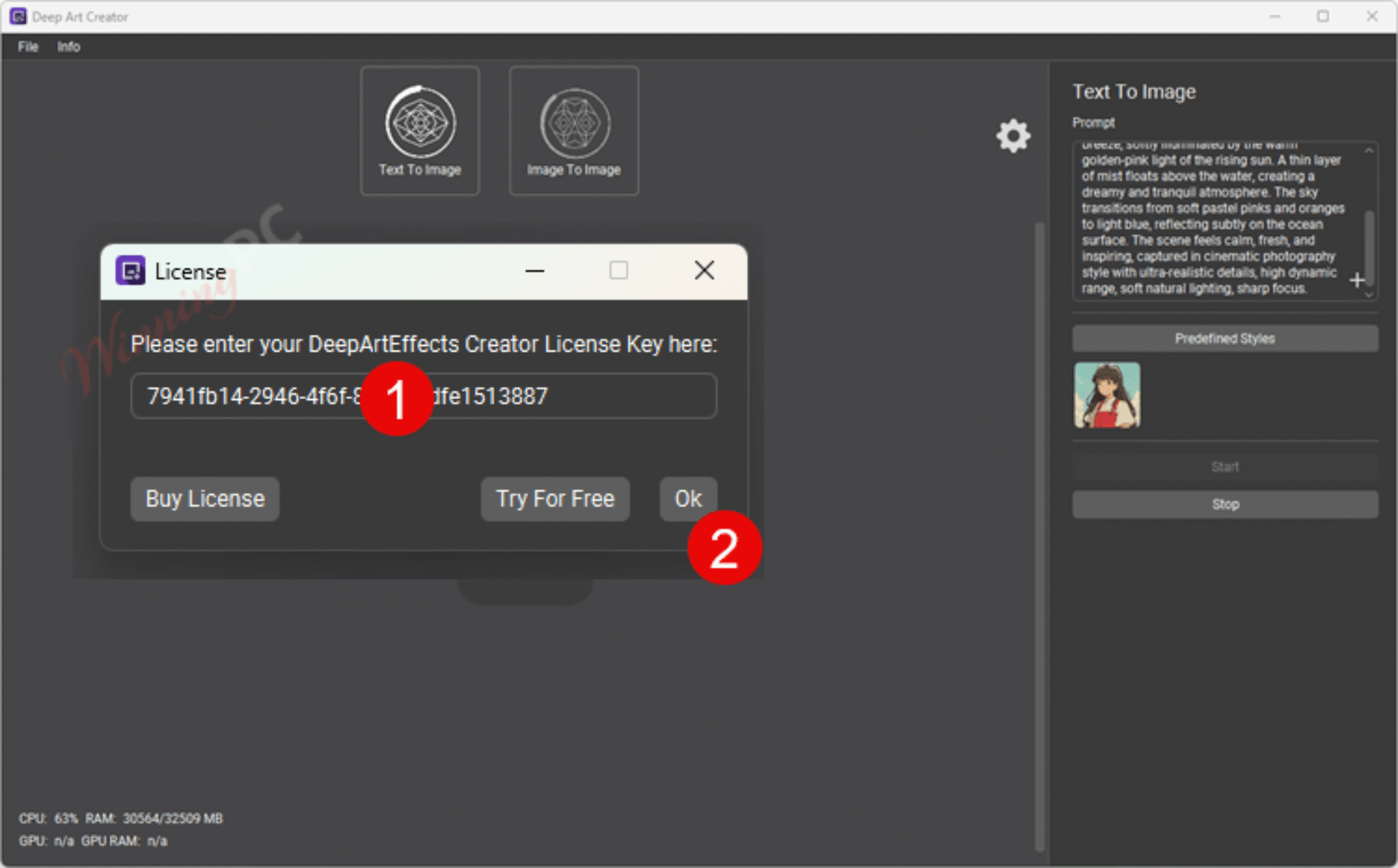Click the 'Text To Image' panel heading
Viewport: 1398px width, 868px height.
[1134, 91]
